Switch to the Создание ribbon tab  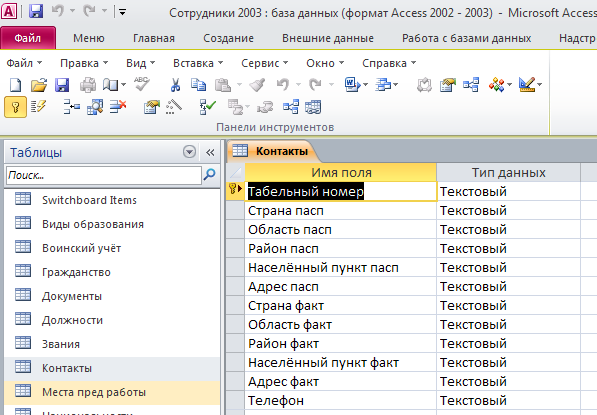(228, 38)
